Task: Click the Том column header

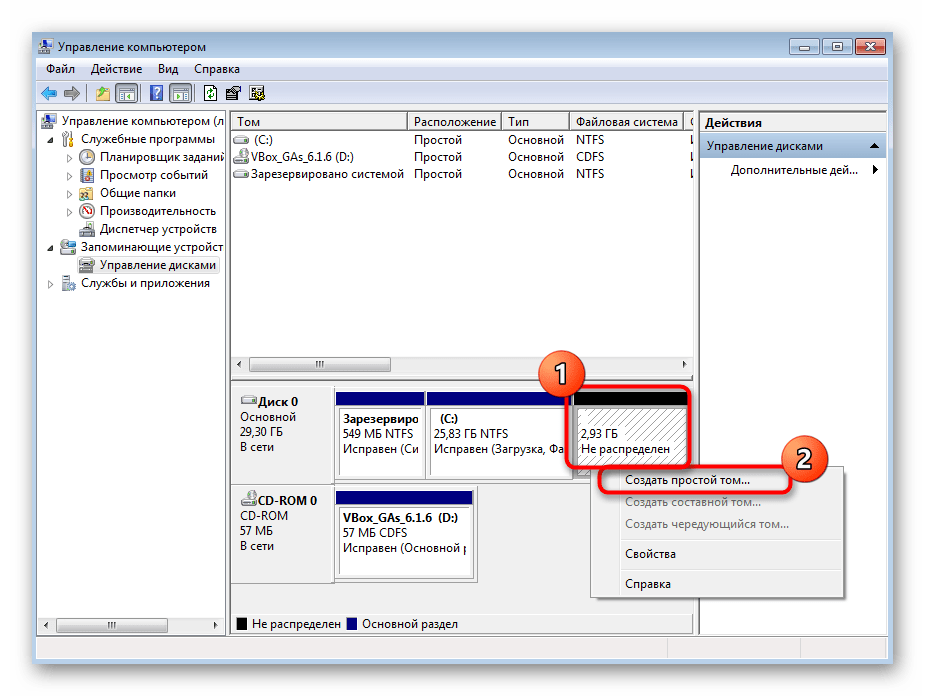Action: pyautogui.click(x=319, y=122)
